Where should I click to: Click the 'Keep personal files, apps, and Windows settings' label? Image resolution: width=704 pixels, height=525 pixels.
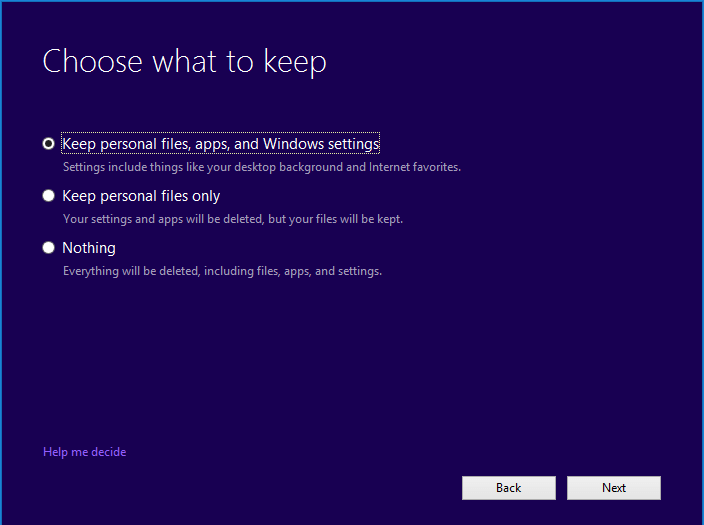[x=220, y=144]
